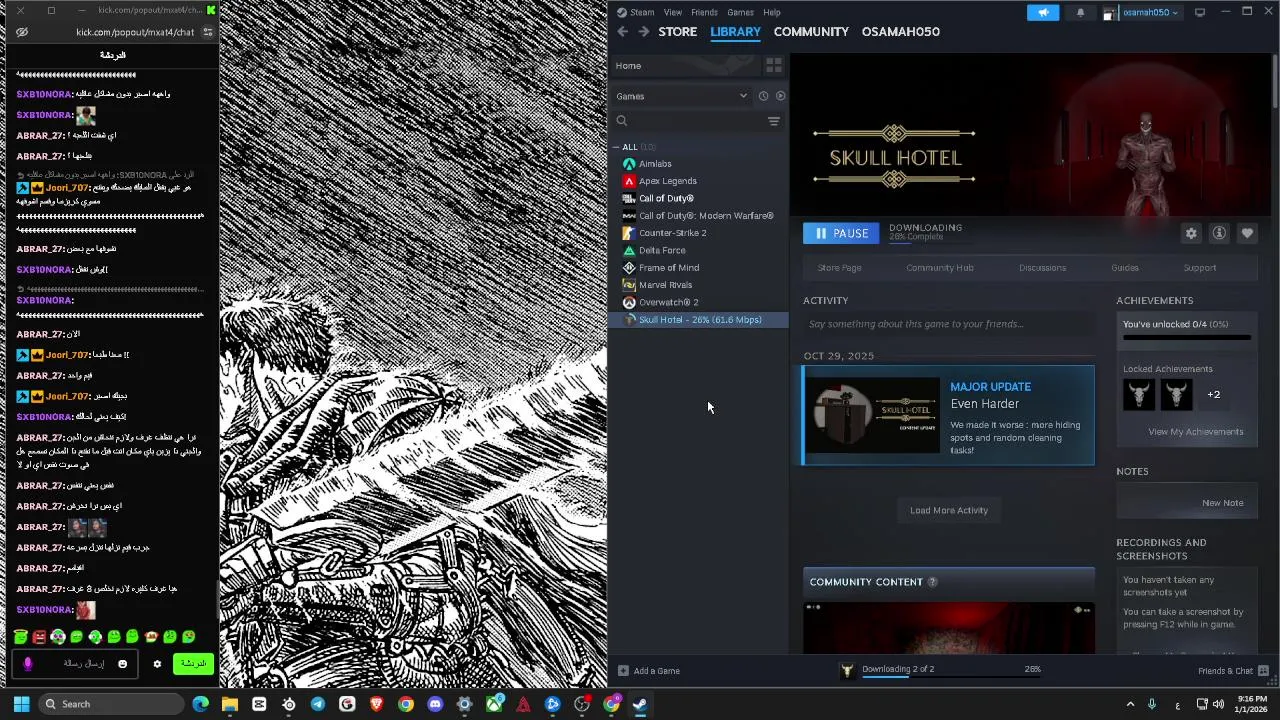1280x720 pixels.
Task: Open Brave browser from the taskbar
Action: (376, 704)
